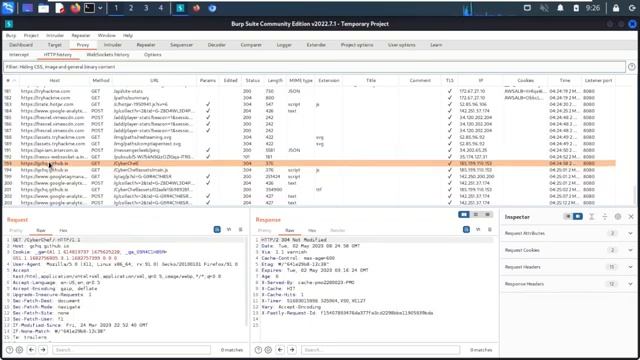Open the Inspector settings gear icon
The height and width of the screenshot is (360, 640).
pos(618,217)
